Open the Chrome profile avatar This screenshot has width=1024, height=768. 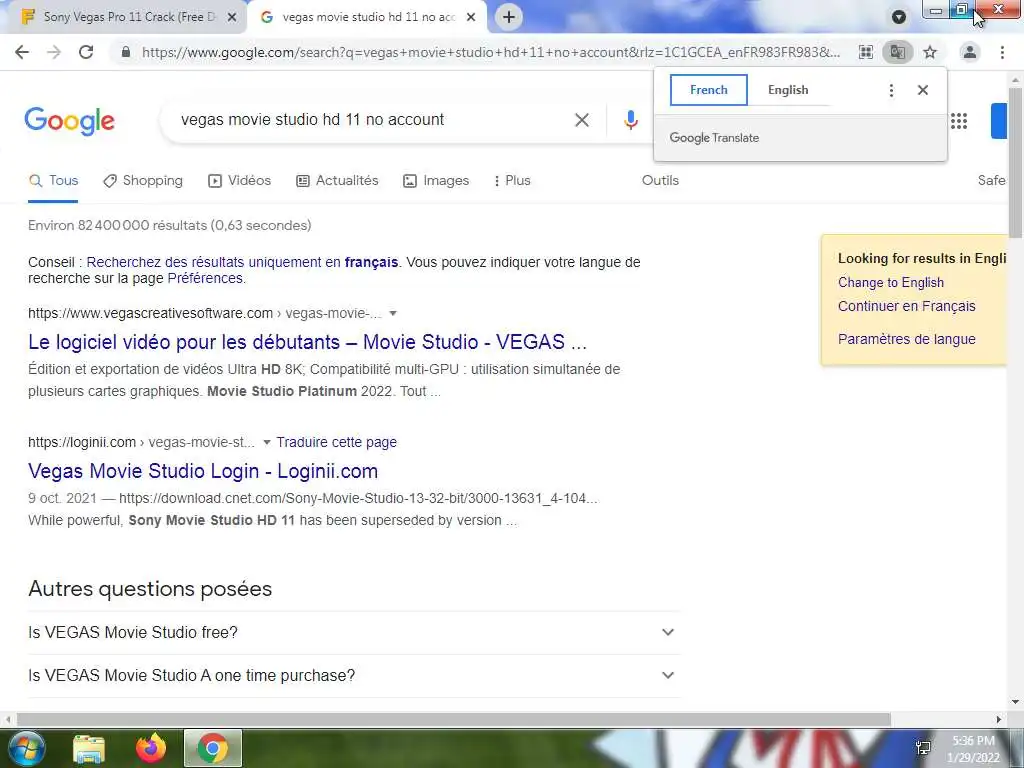coord(970,52)
